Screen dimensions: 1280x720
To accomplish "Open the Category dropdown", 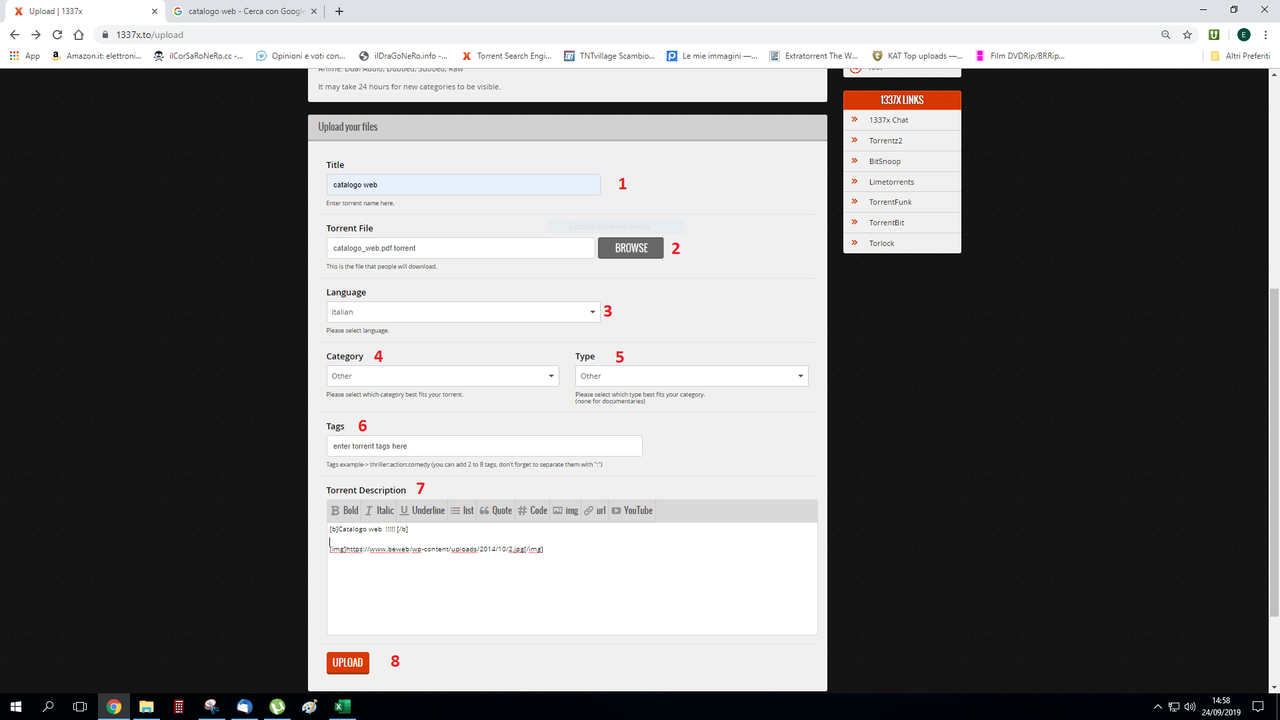I will (x=443, y=376).
